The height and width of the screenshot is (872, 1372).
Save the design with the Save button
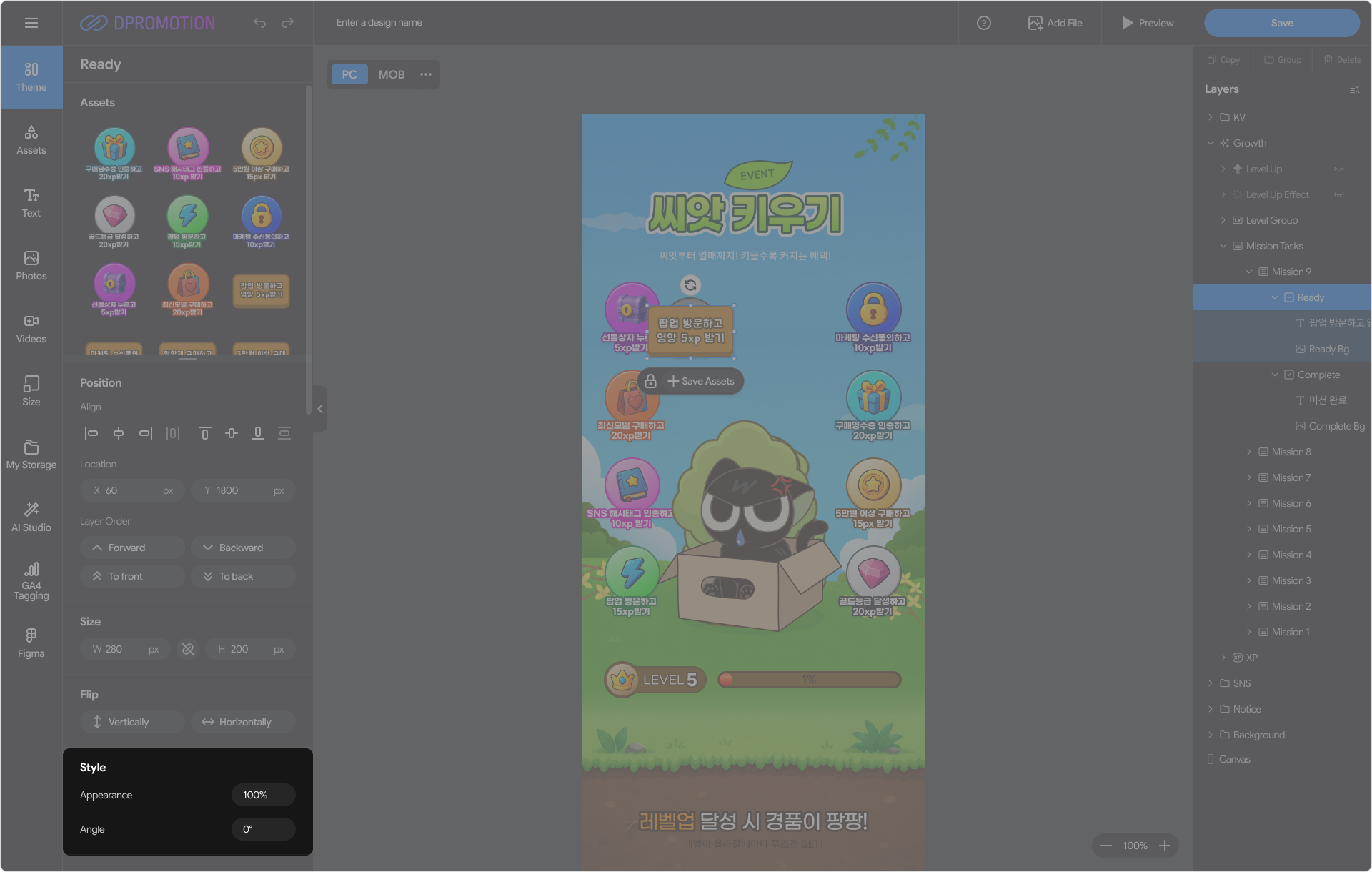coord(1282,23)
